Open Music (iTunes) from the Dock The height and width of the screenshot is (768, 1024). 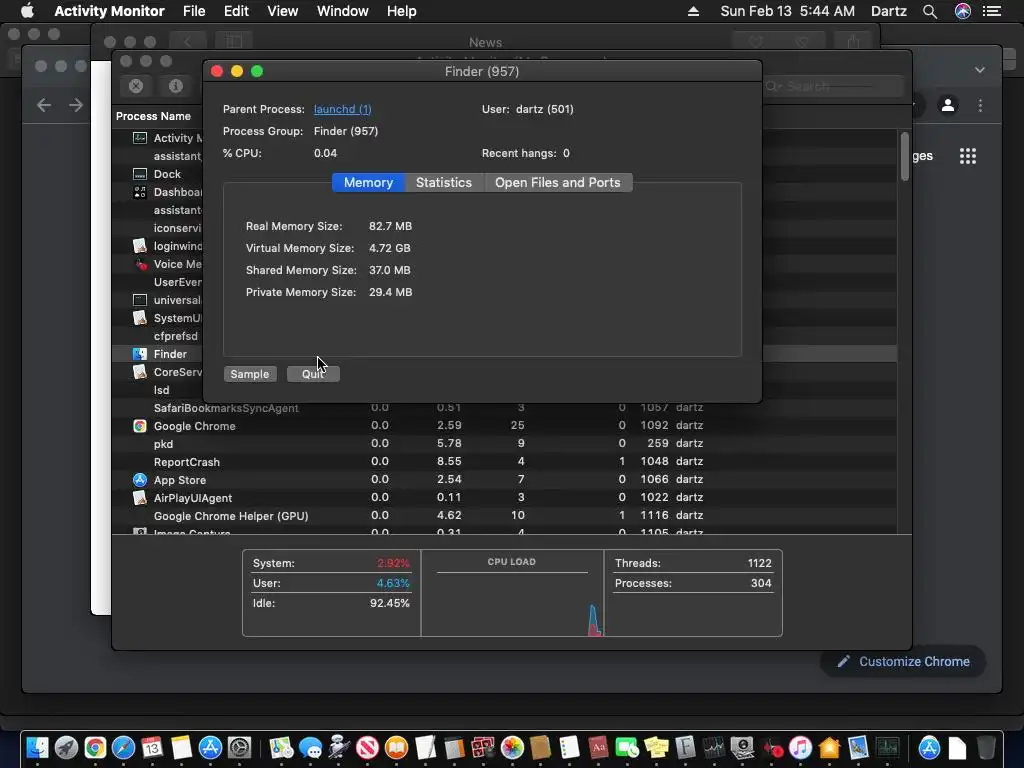click(x=800, y=748)
